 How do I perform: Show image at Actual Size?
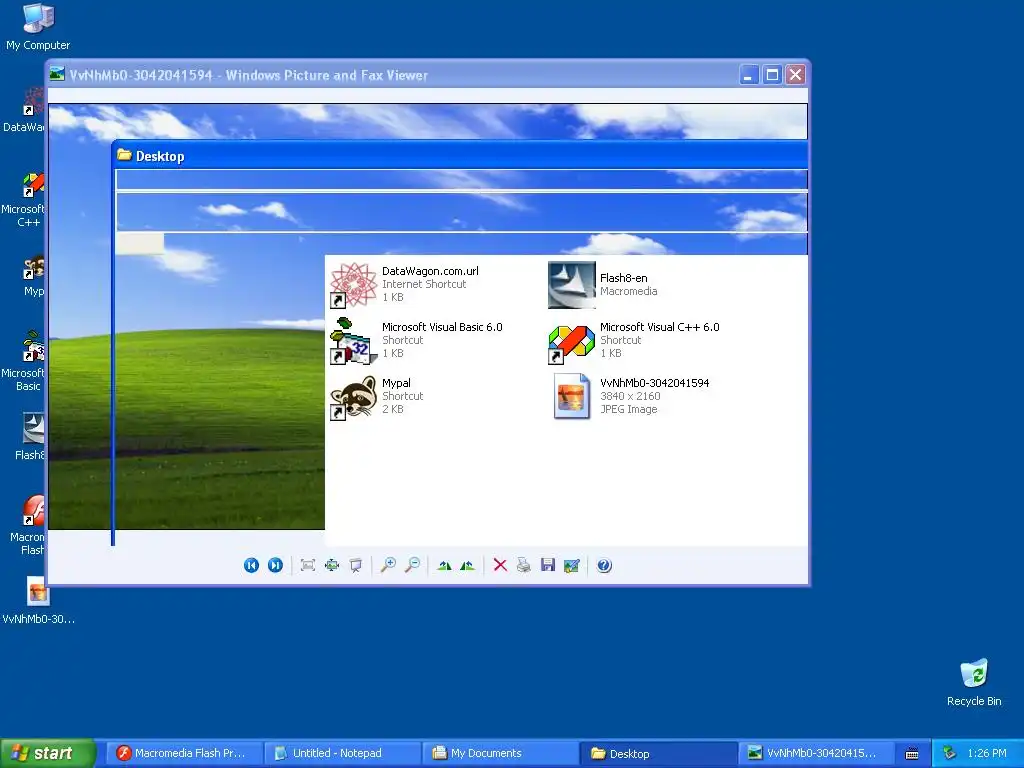tap(332, 566)
